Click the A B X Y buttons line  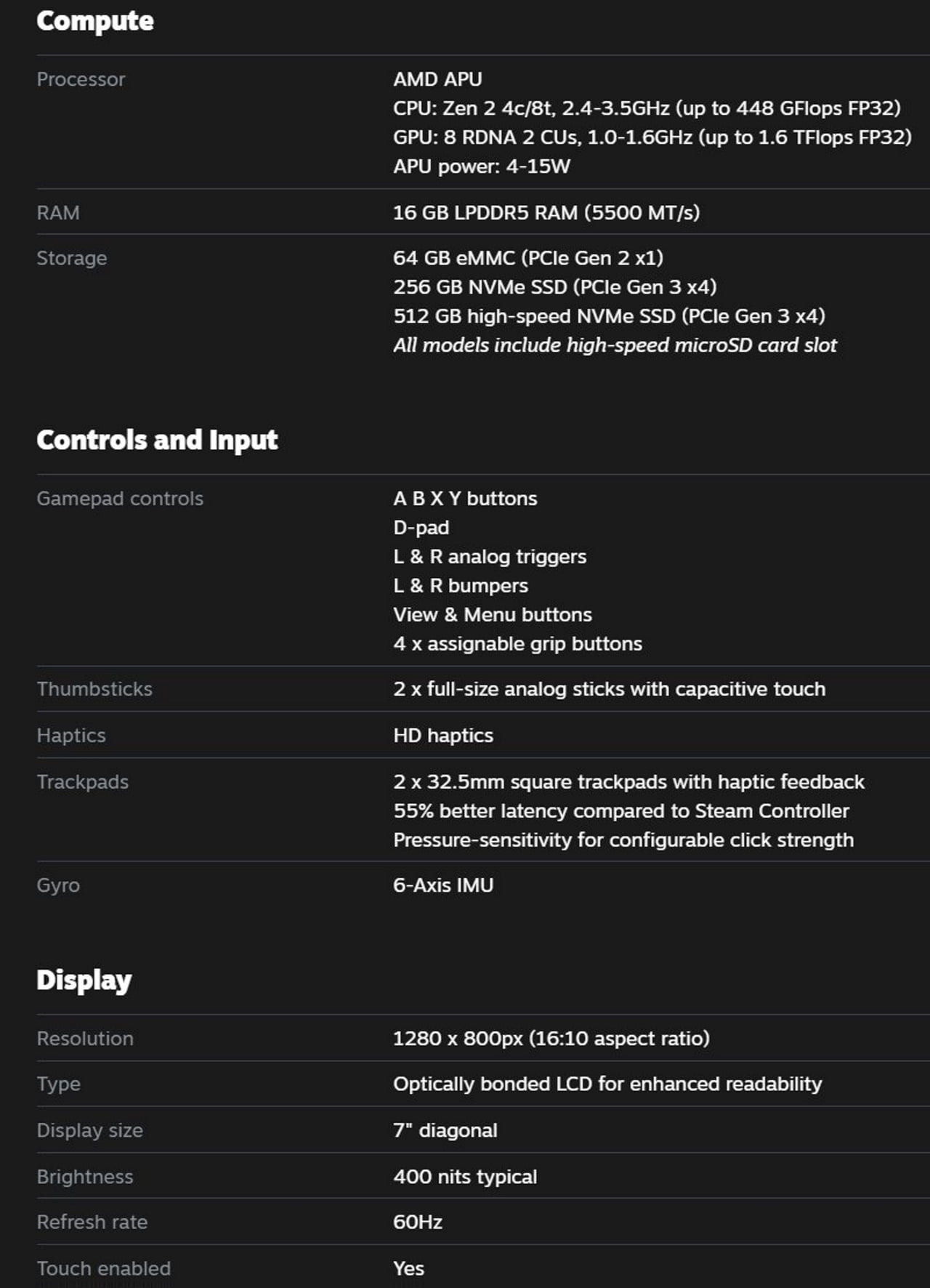[x=465, y=499]
